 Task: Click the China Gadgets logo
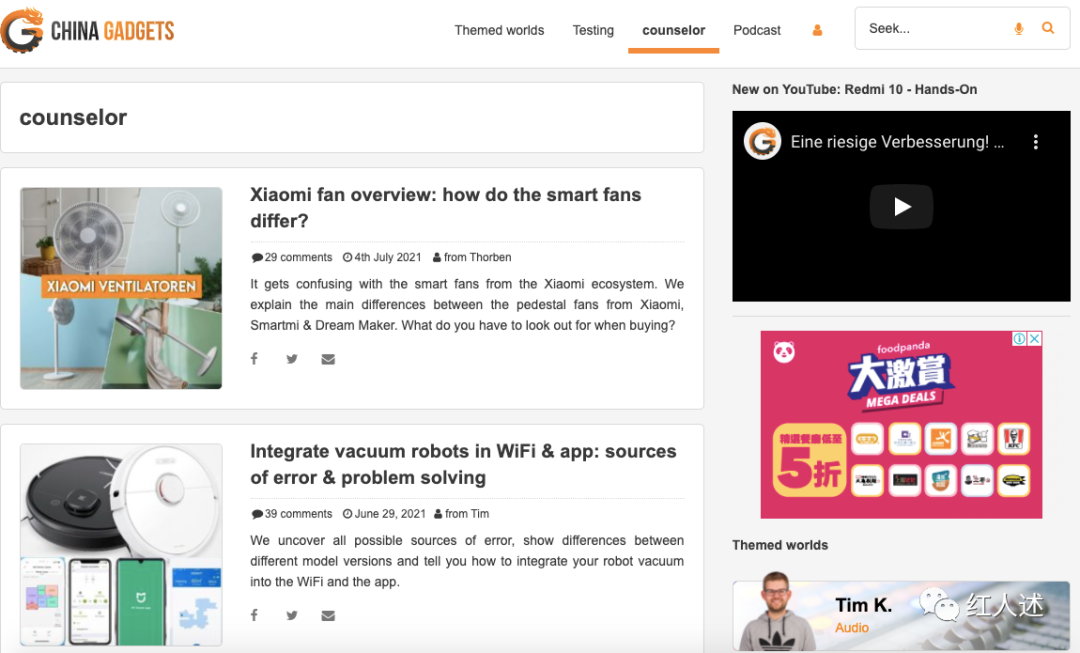88,31
